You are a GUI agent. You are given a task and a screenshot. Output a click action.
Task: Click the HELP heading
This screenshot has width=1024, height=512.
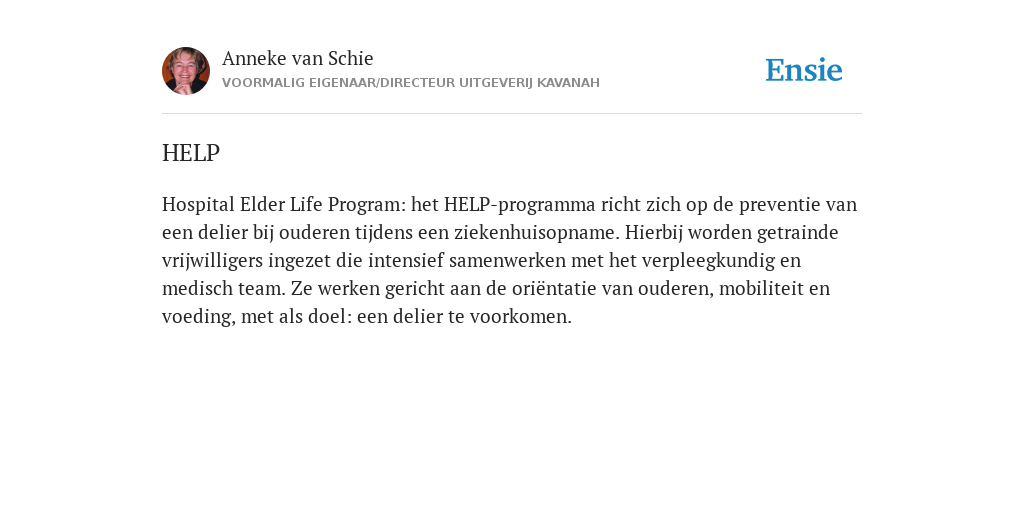click(191, 153)
